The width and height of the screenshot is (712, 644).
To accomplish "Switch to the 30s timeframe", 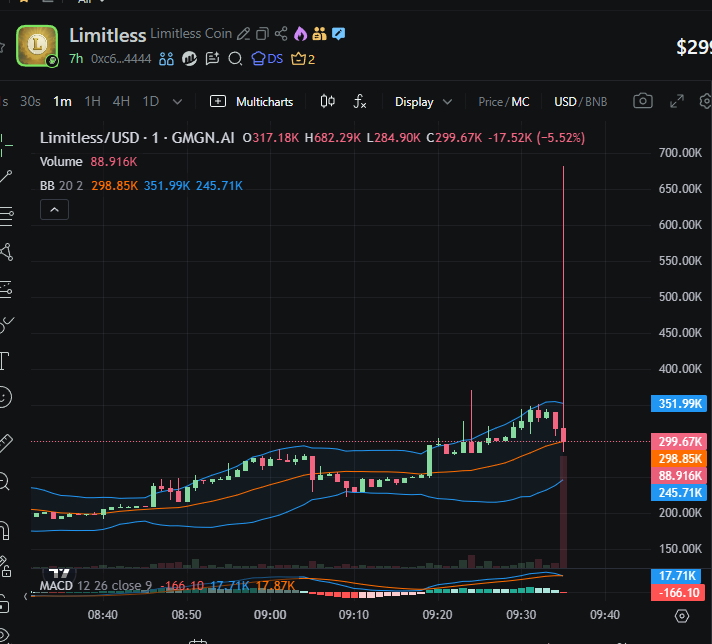I will click(30, 101).
